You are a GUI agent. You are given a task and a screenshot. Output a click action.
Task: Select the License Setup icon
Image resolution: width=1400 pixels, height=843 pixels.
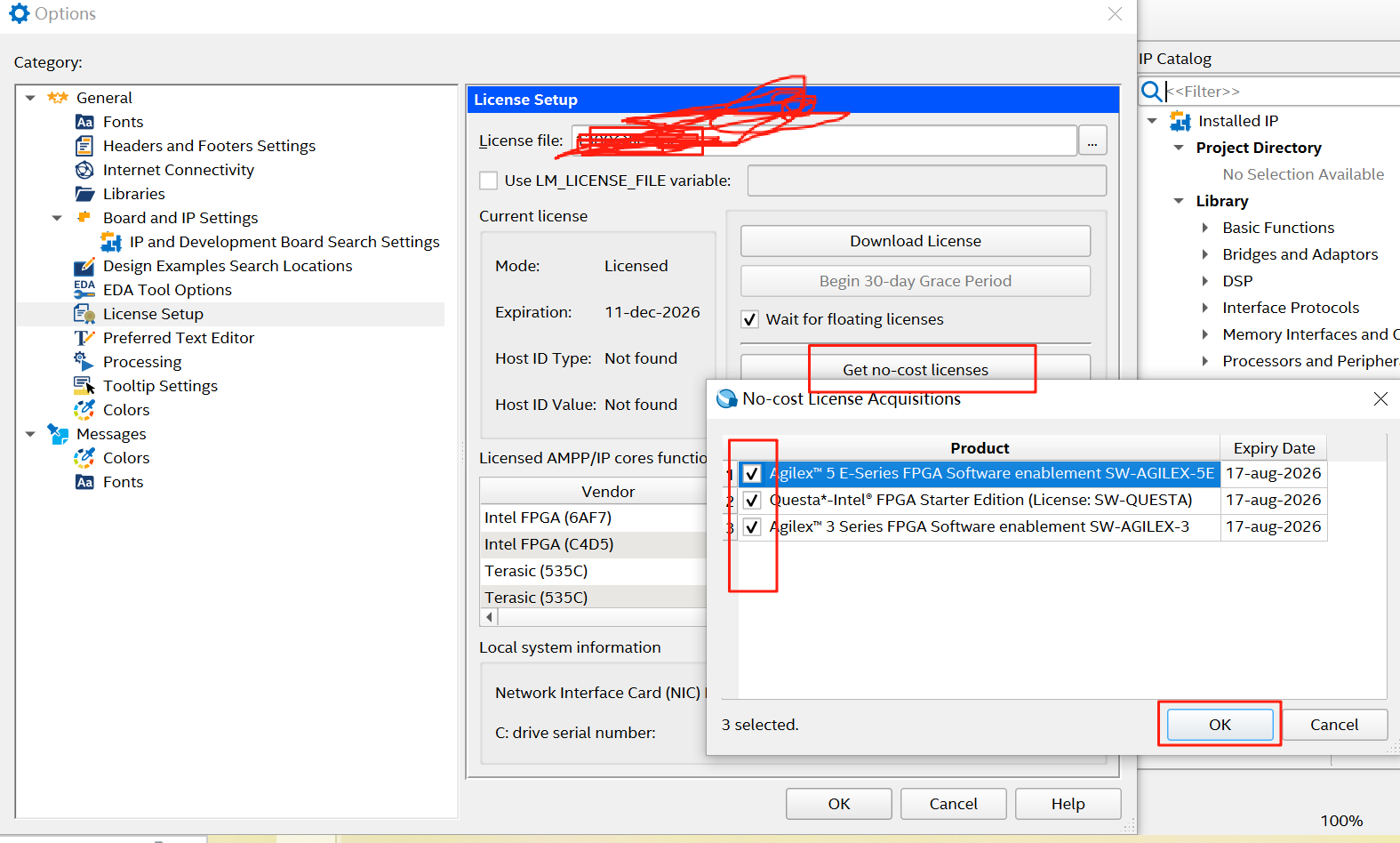[84, 314]
